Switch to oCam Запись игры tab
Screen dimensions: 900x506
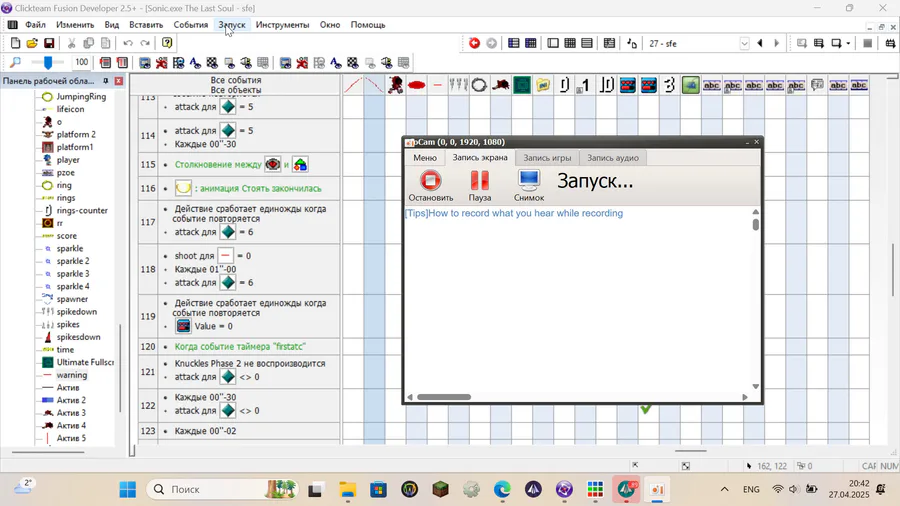click(547, 158)
